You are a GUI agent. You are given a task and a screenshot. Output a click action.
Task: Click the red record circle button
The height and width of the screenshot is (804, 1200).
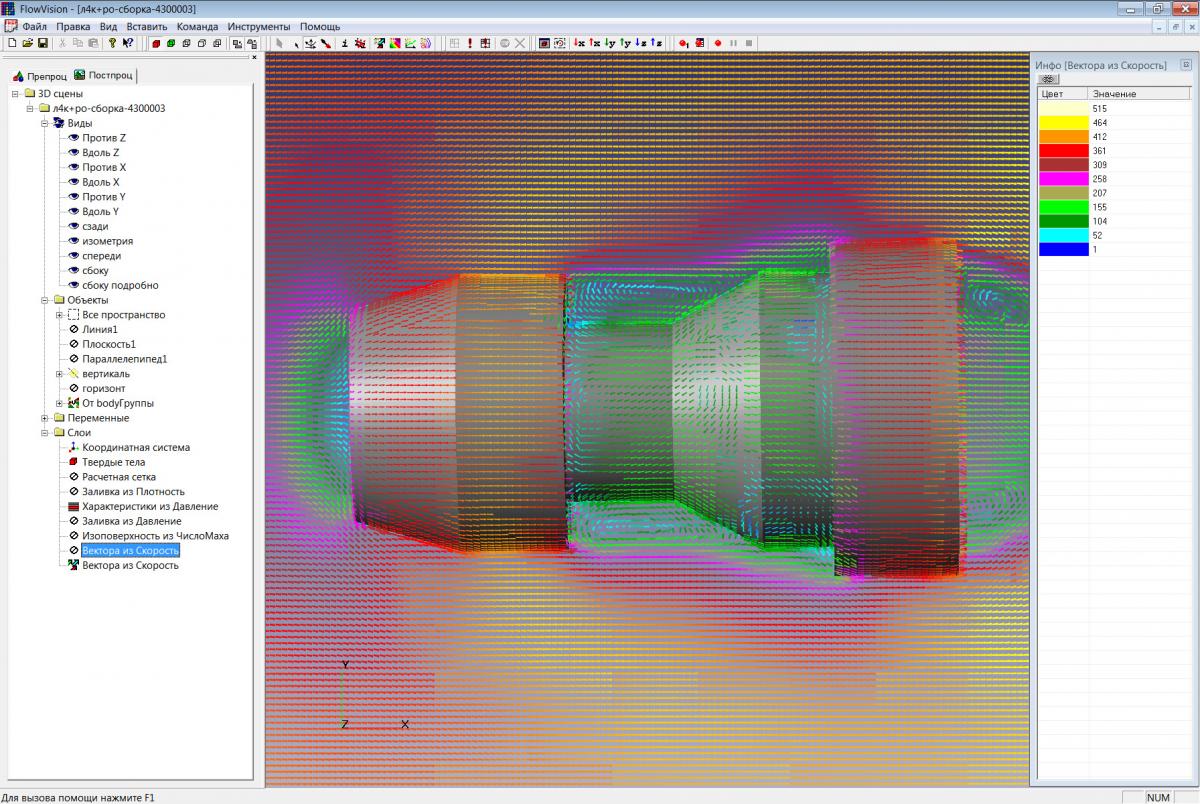pyautogui.click(x=717, y=43)
